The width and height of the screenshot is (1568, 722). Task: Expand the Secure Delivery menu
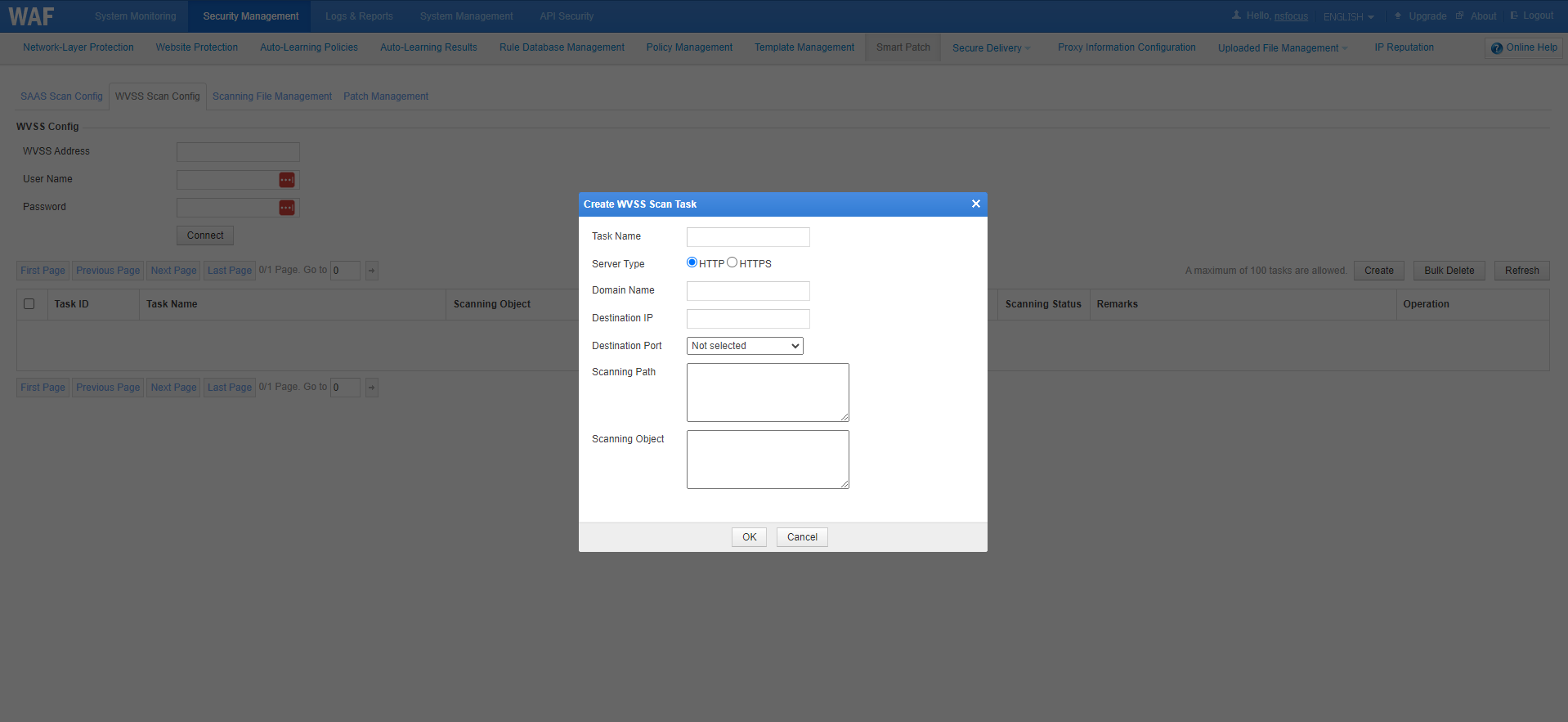tap(991, 48)
